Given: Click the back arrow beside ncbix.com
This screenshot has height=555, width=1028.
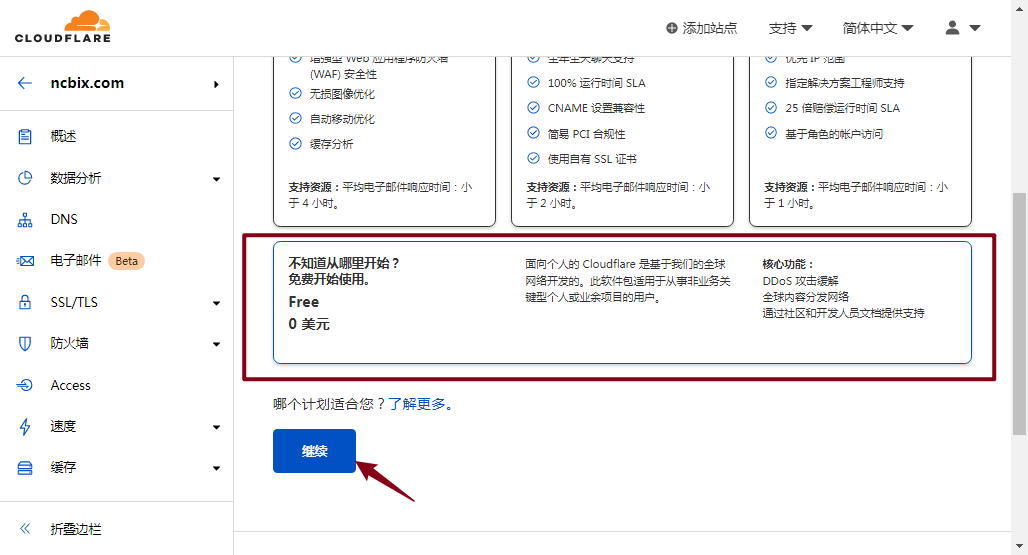Looking at the screenshot, I should pyautogui.click(x=25, y=83).
